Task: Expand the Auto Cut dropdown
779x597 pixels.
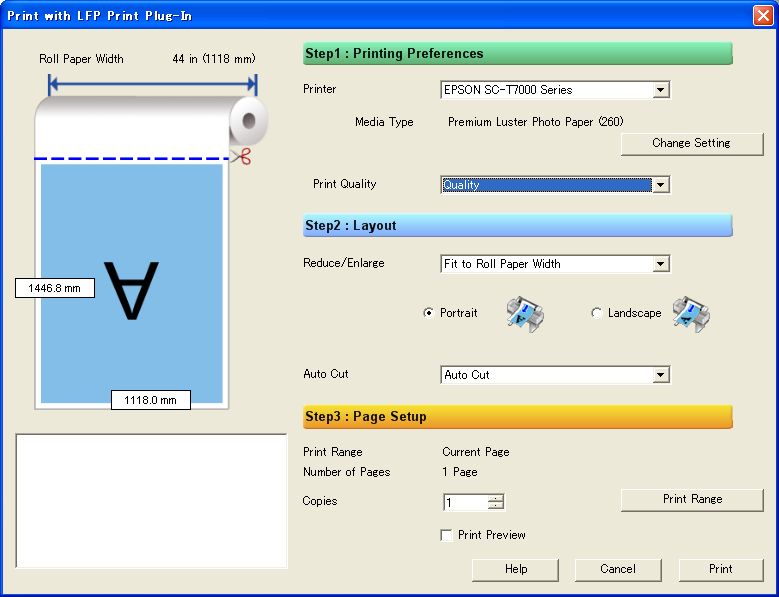Action: tap(660, 375)
